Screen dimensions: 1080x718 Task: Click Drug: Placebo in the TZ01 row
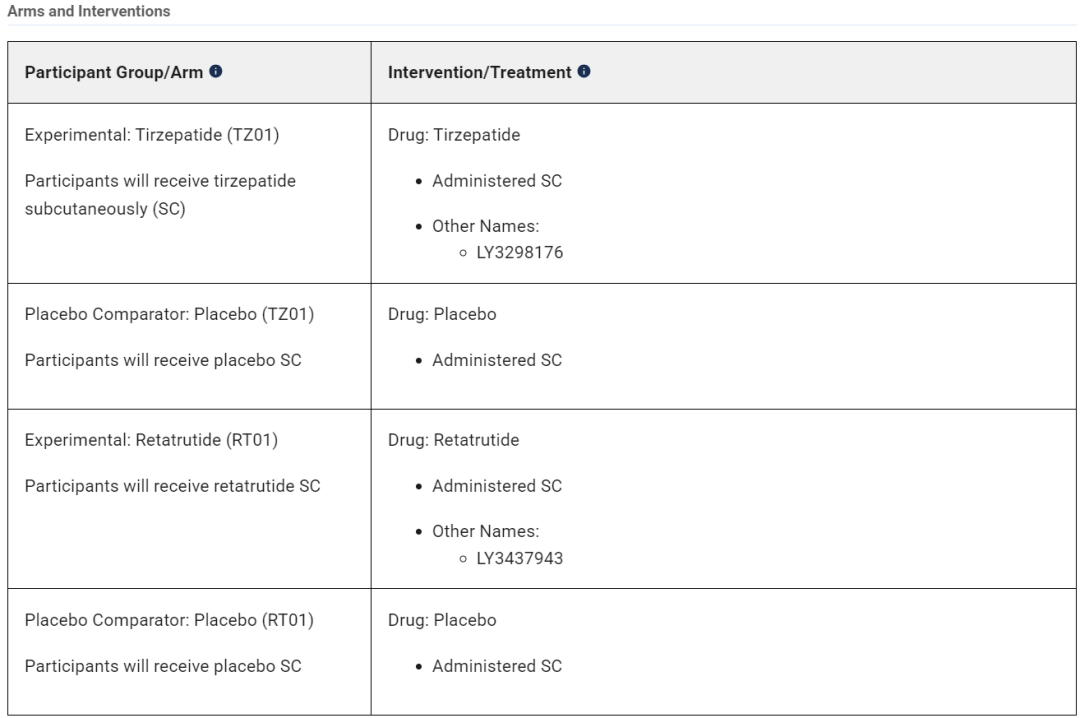coord(442,314)
